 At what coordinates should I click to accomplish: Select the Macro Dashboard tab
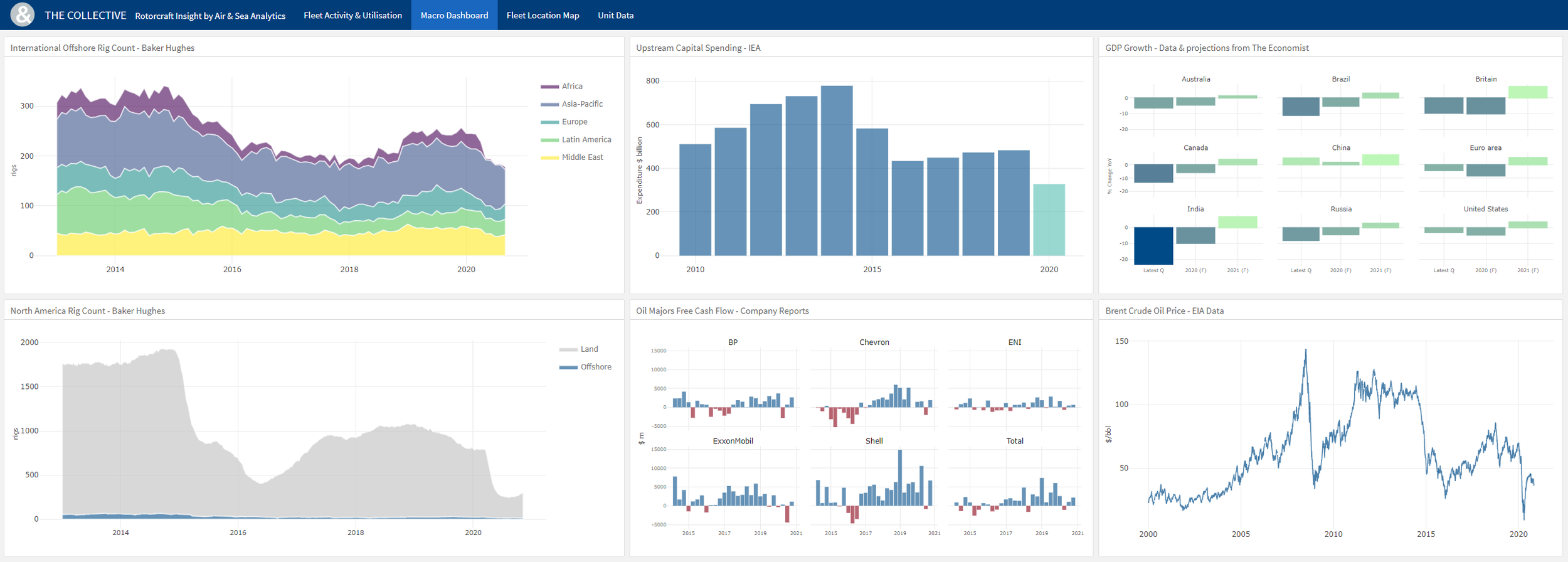(454, 15)
